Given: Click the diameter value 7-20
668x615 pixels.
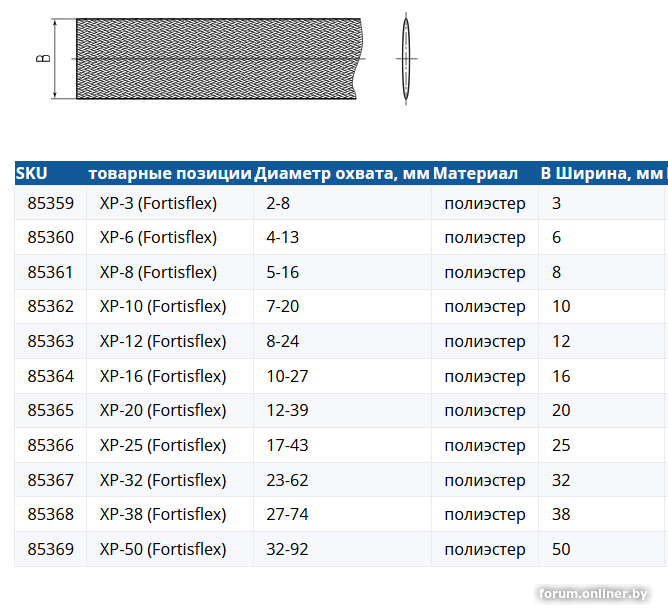Looking at the screenshot, I should tap(282, 306).
